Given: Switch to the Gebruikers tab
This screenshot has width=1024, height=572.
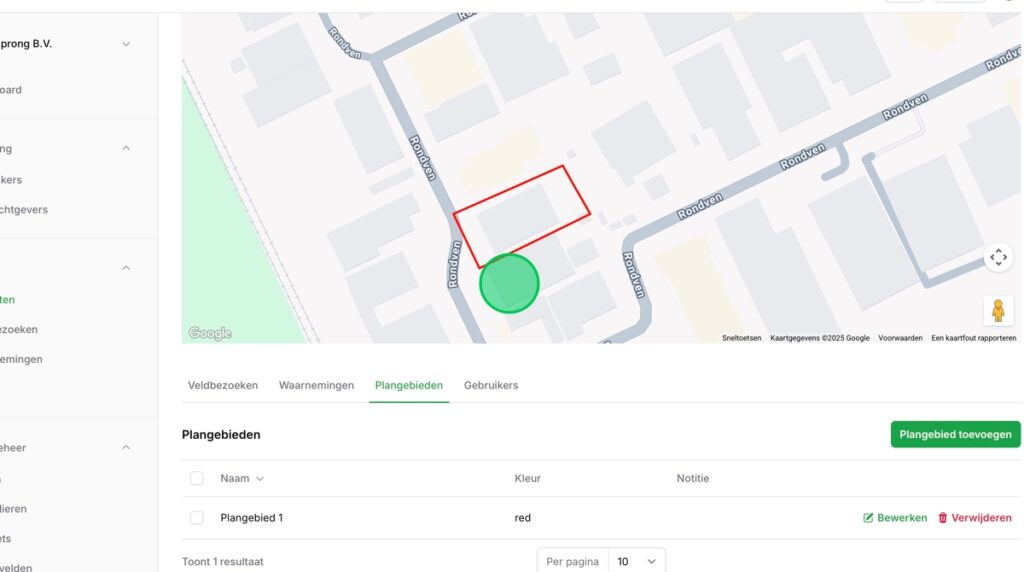Looking at the screenshot, I should tap(491, 385).
